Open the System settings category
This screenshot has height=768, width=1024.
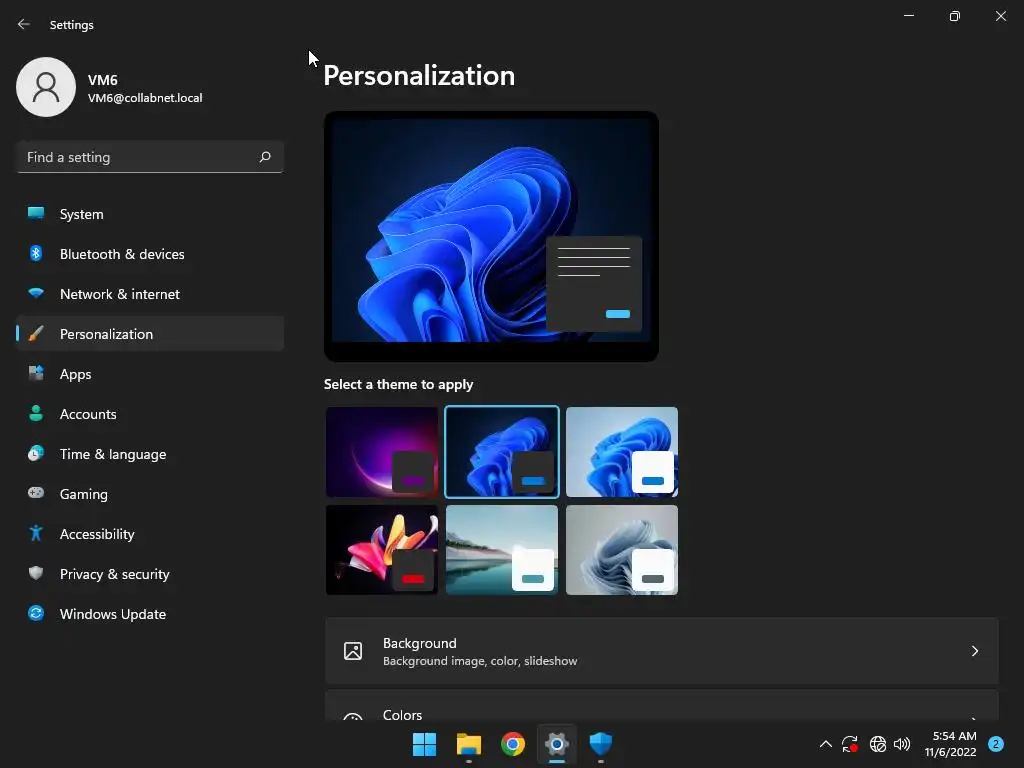tap(150, 214)
